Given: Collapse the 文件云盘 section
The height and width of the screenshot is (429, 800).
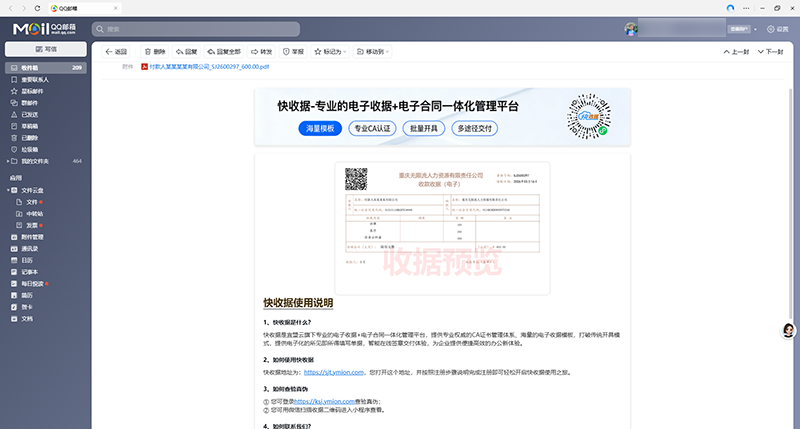Looking at the screenshot, I should [x=9, y=189].
